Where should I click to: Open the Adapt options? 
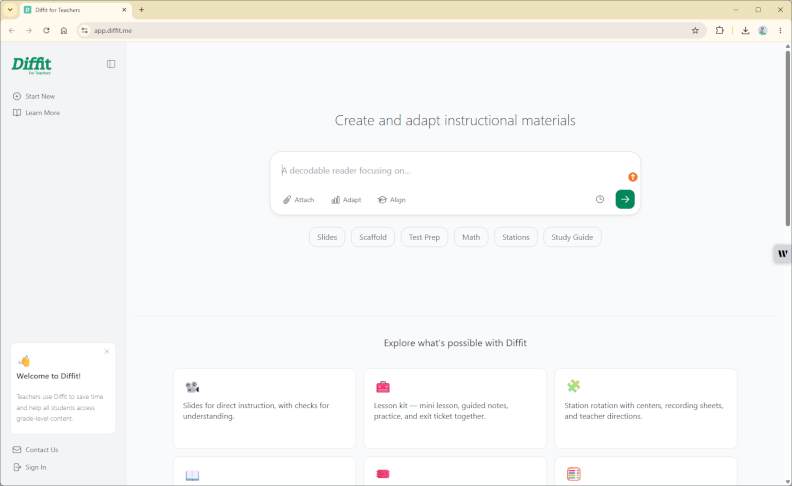pos(346,200)
